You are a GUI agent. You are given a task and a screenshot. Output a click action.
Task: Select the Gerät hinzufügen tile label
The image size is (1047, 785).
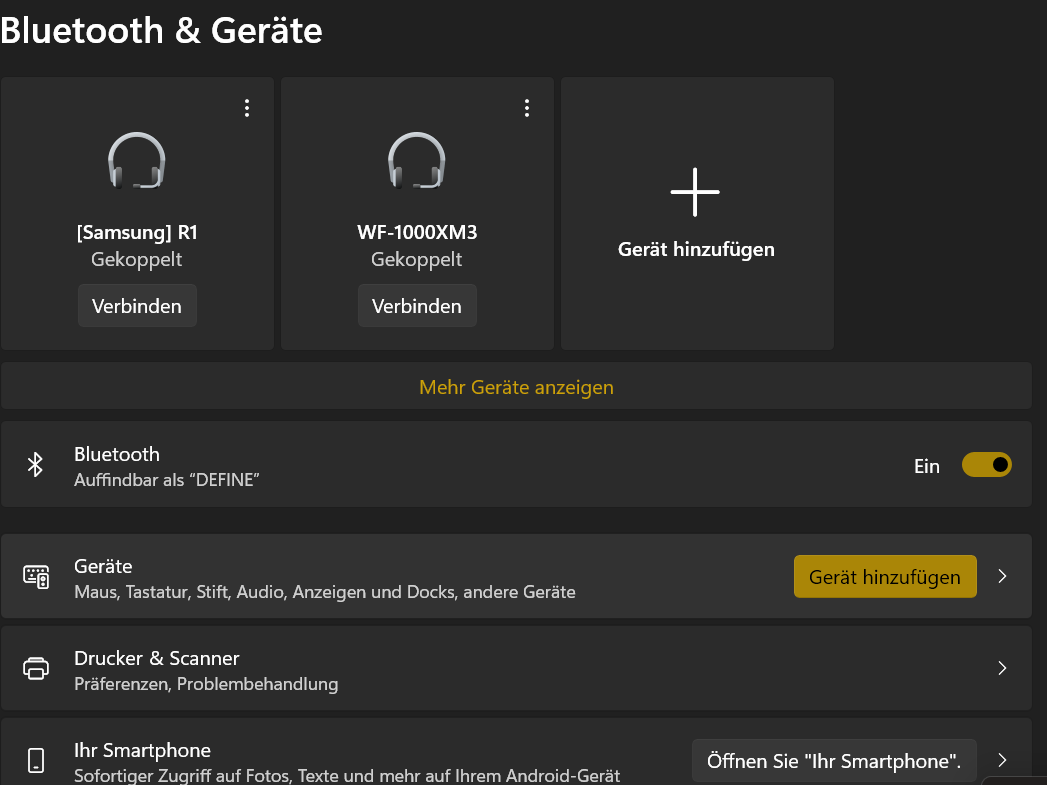coord(696,249)
